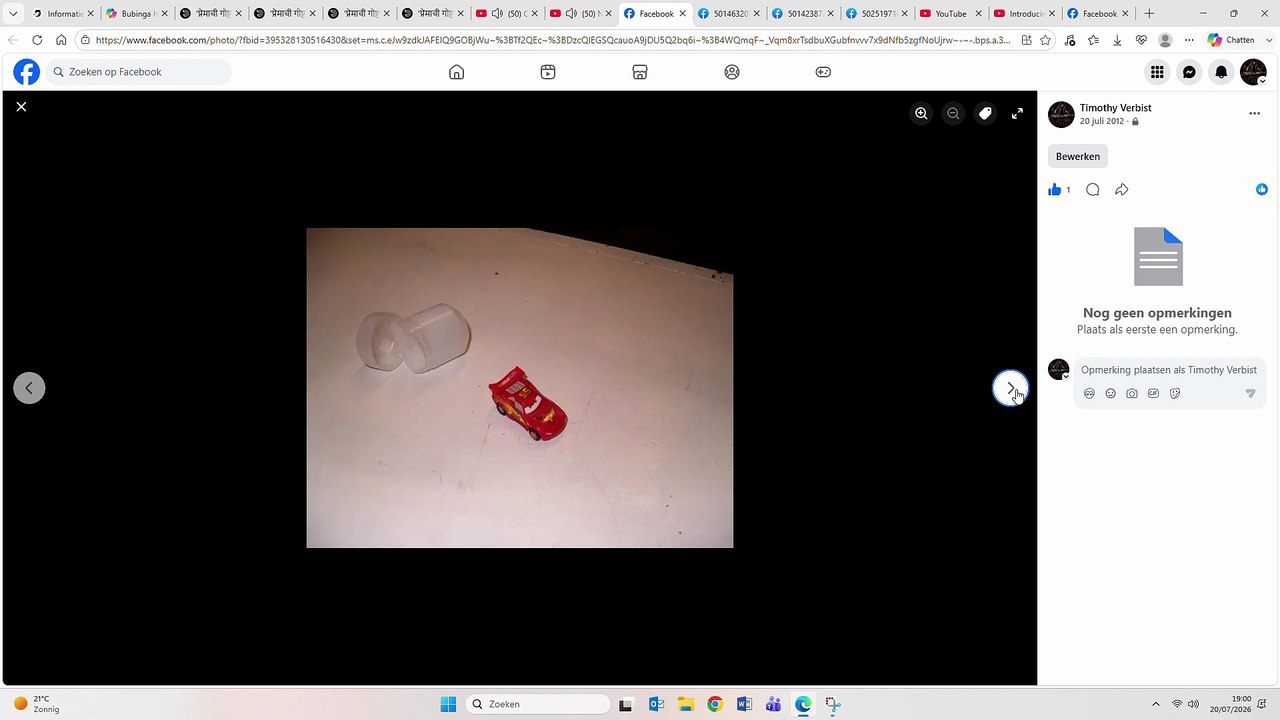The height and width of the screenshot is (720, 1280).
Task: View who reacted via the like reaction badge
Action: (x=1262, y=190)
